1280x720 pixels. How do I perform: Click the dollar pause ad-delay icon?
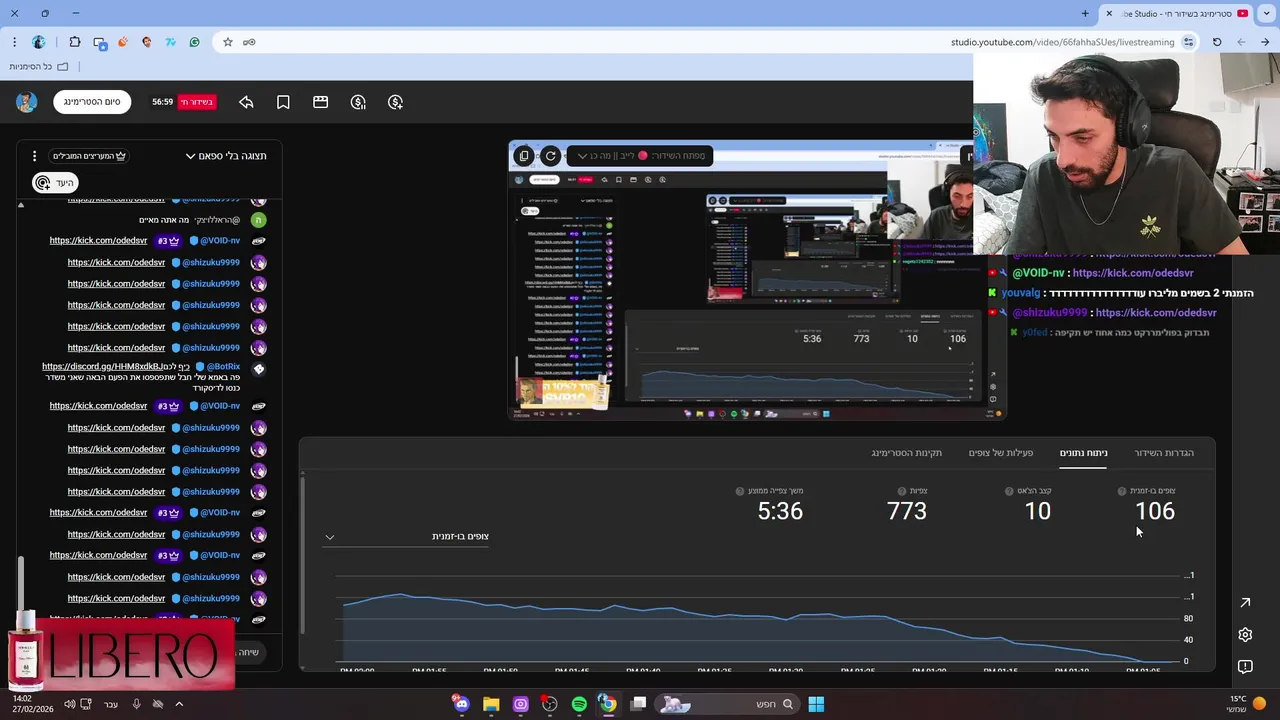pos(358,102)
